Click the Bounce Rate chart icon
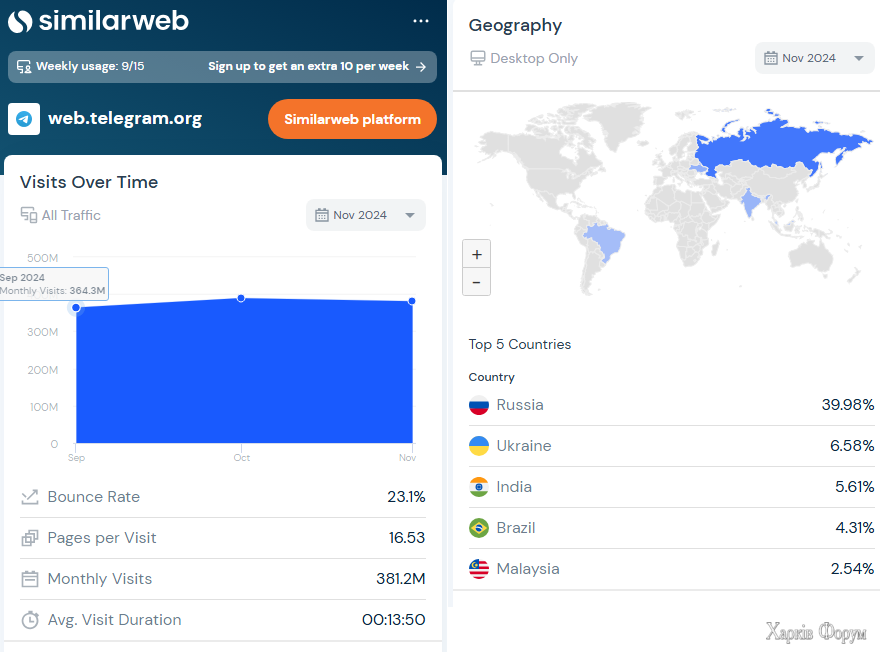This screenshot has height=652, width=880. pyautogui.click(x=30, y=497)
